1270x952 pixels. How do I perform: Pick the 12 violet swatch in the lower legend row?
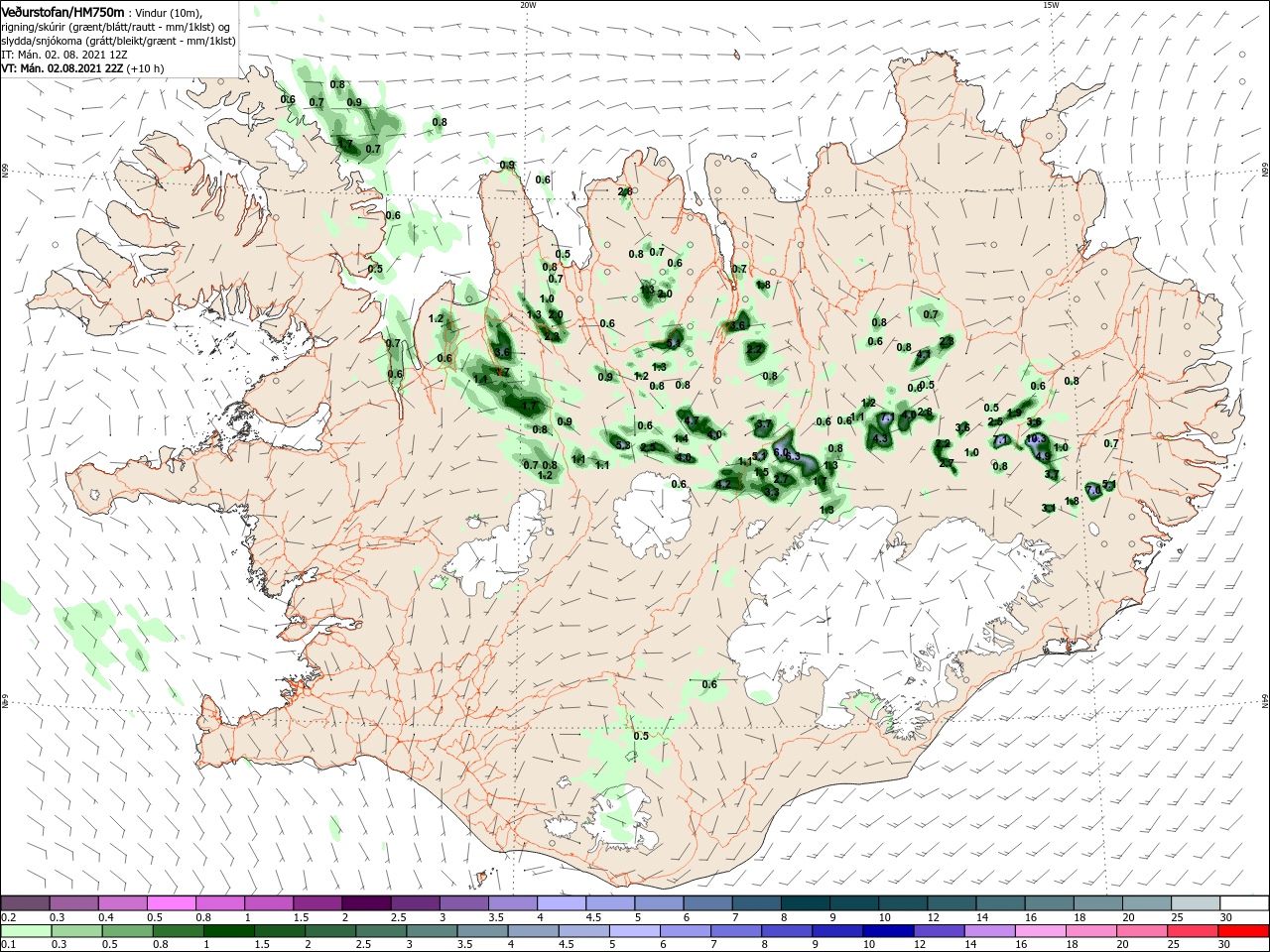coord(939,931)
